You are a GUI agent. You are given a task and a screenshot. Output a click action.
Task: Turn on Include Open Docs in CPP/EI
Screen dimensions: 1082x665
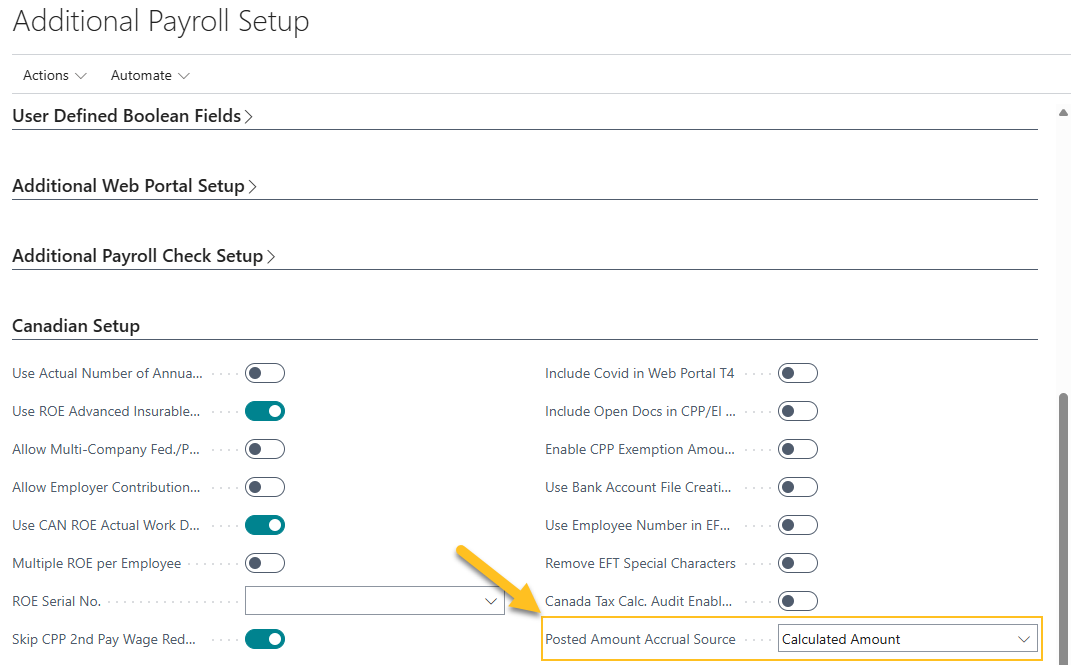pyautogui.click(x=797, y=410)
